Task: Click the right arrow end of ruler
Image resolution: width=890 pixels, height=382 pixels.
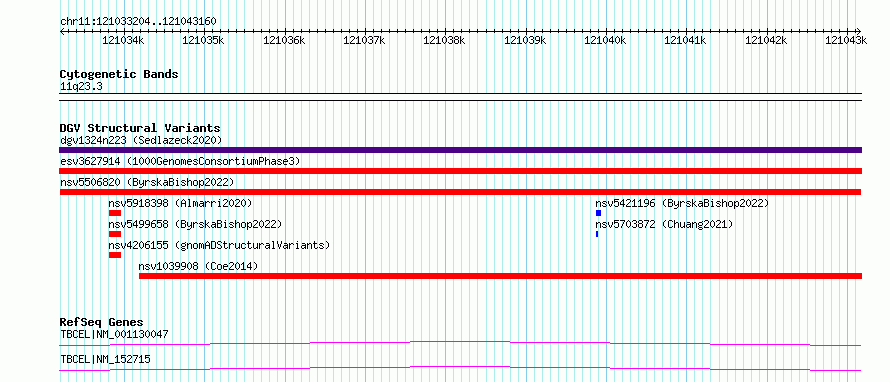Action: click(x=859, y=31)
